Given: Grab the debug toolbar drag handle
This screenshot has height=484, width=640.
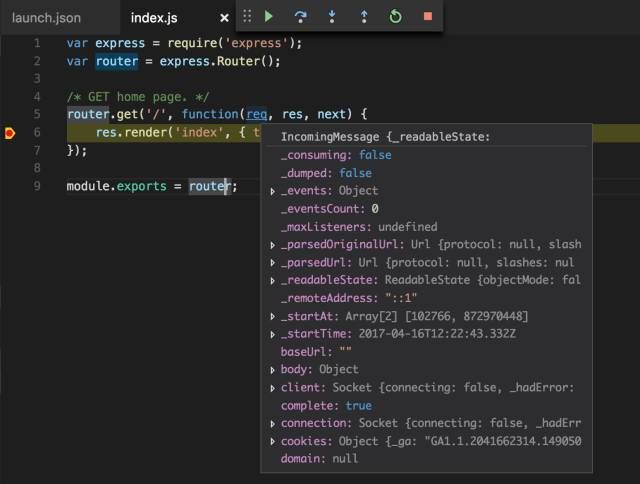Looking at the screenshot, I should (247, 17).
